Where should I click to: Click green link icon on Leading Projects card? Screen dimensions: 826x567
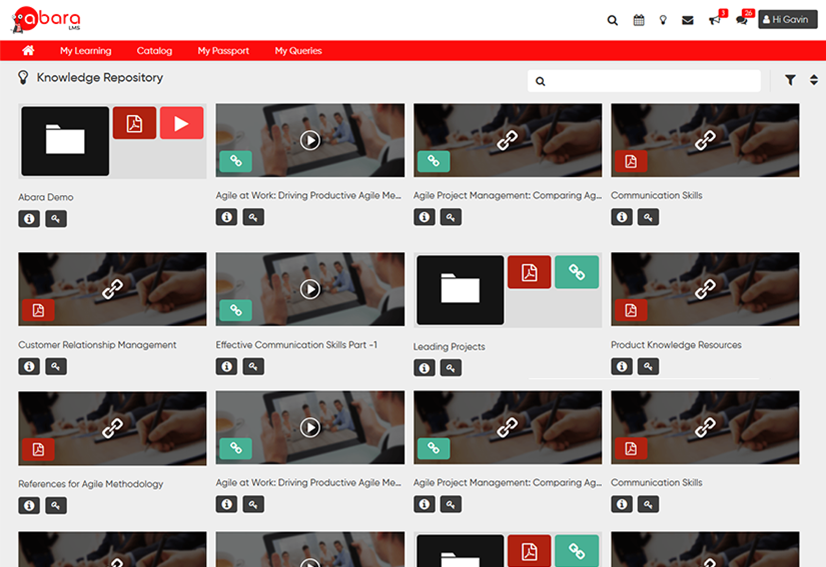(577, 272)
